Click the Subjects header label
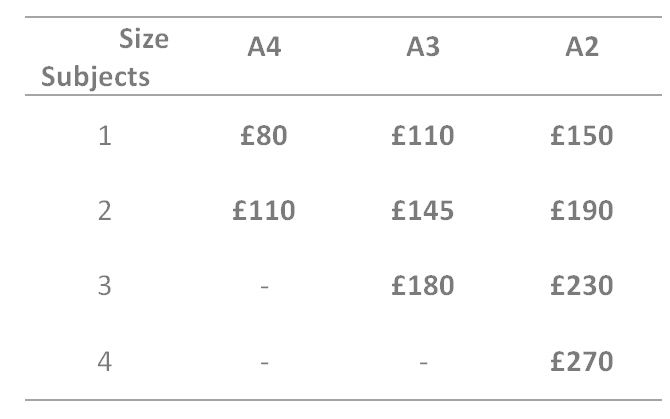The image size is (670, 419). tap(96, 76)
